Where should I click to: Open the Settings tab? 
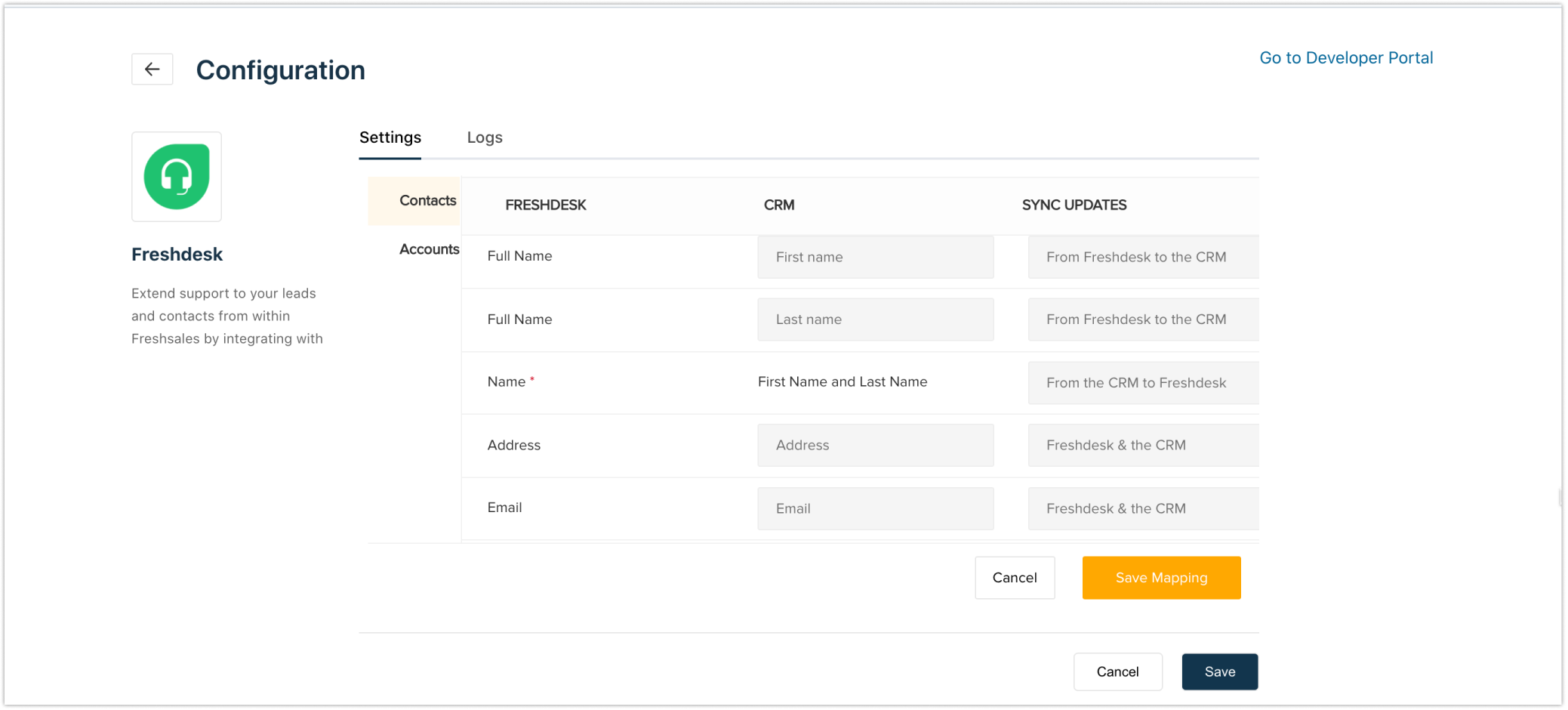(x=390, y=137)
